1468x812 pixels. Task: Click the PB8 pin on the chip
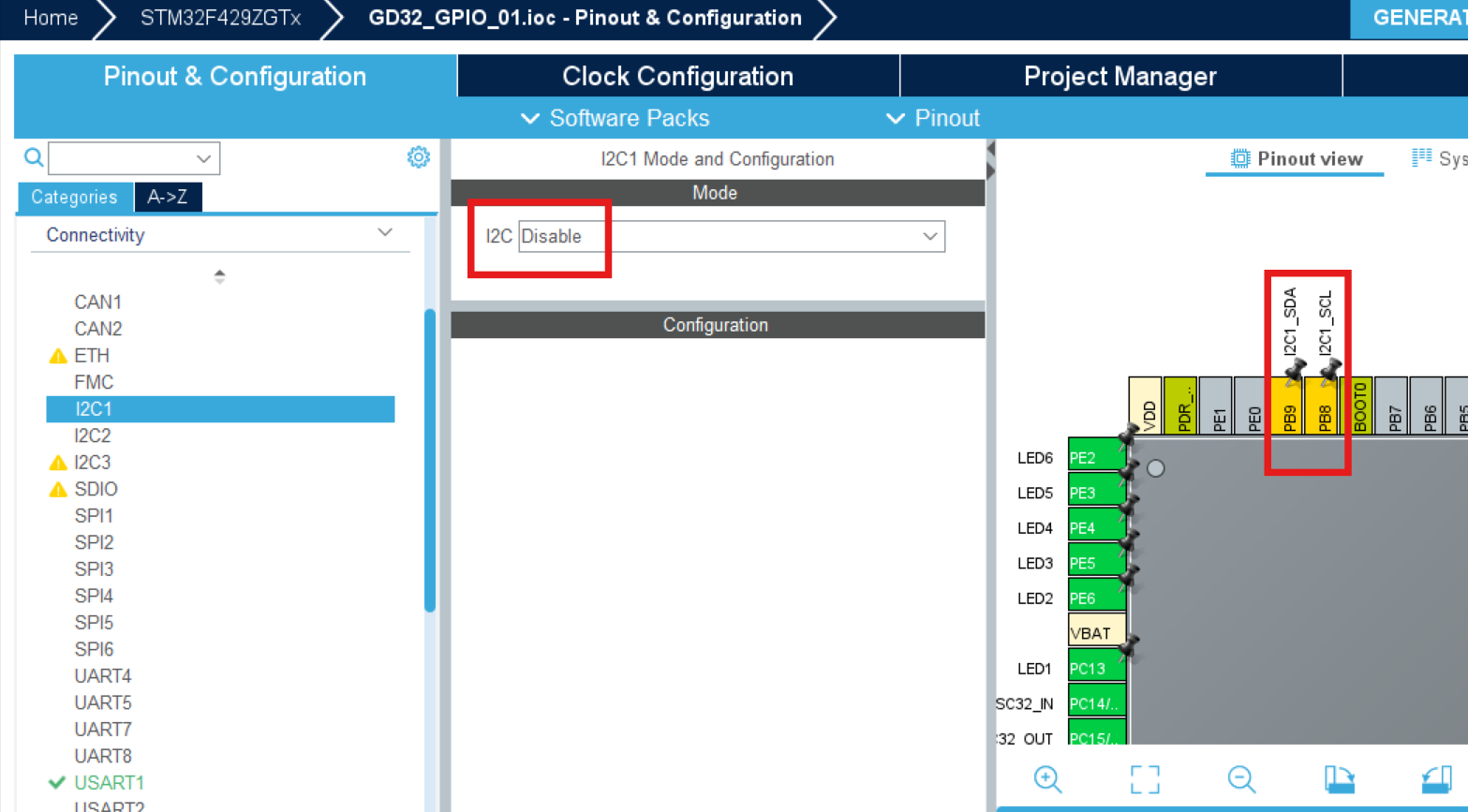(x=1324, y=406)
